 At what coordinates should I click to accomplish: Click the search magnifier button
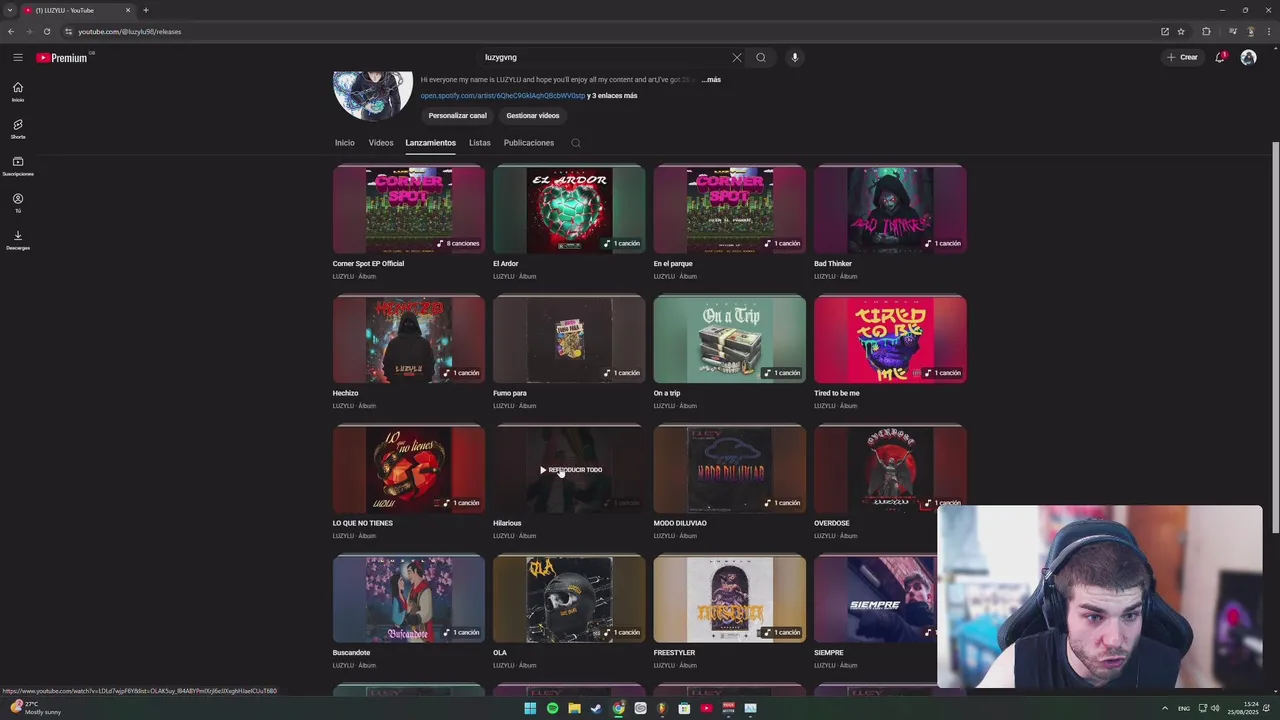761,57
